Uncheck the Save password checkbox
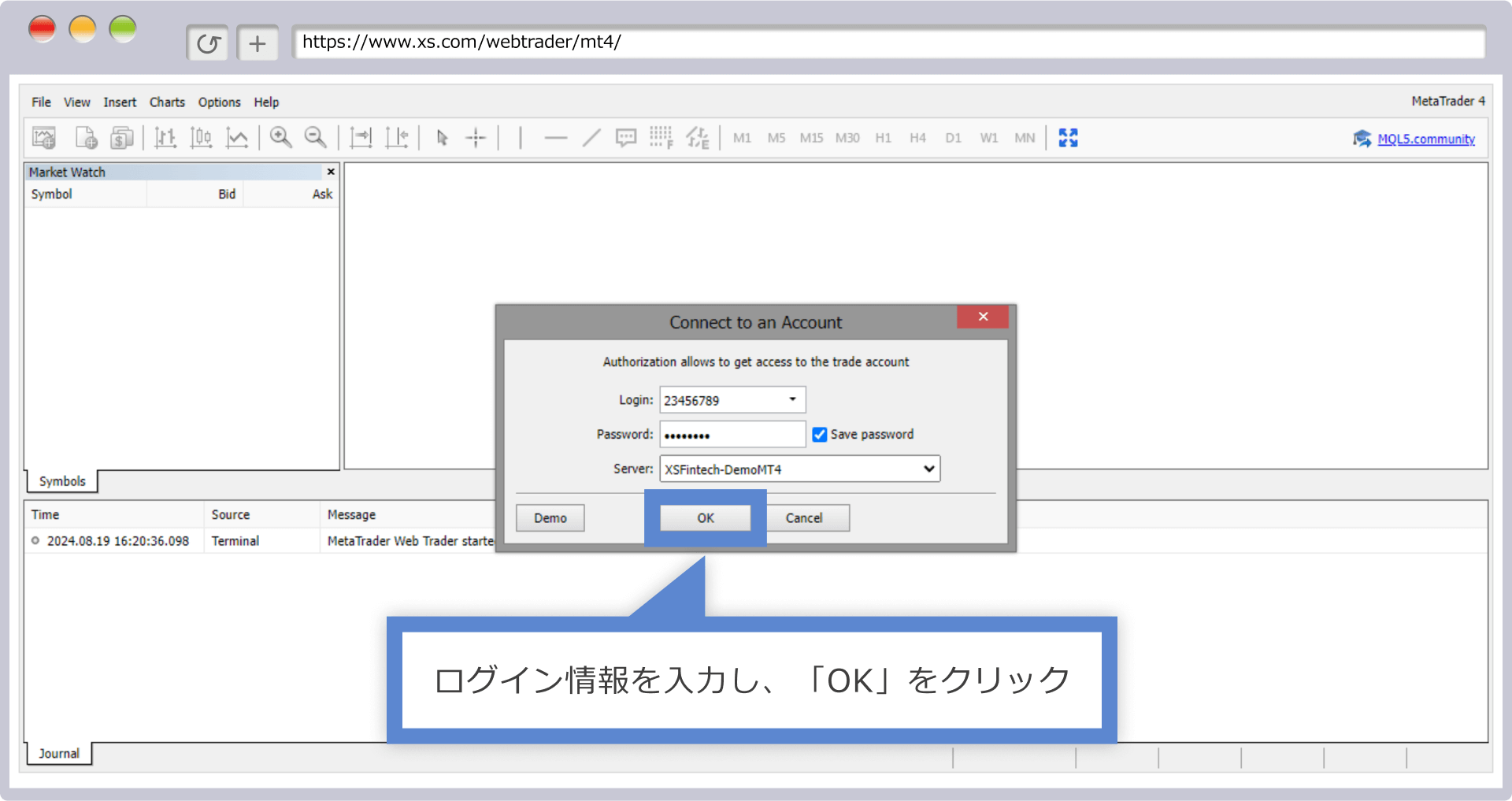 point(820,435)
